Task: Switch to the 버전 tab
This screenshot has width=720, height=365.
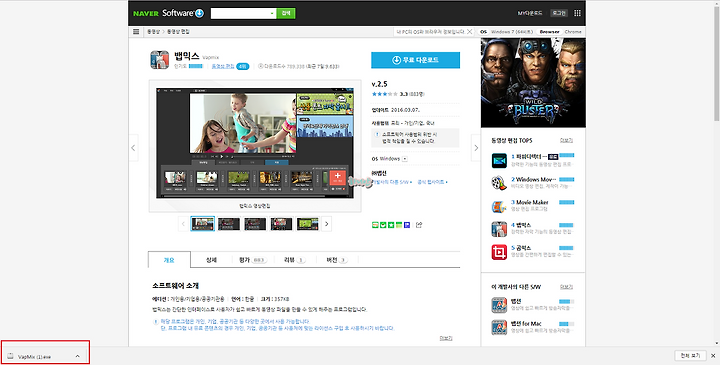Action: pyautogui.click(x=337, y=260)
